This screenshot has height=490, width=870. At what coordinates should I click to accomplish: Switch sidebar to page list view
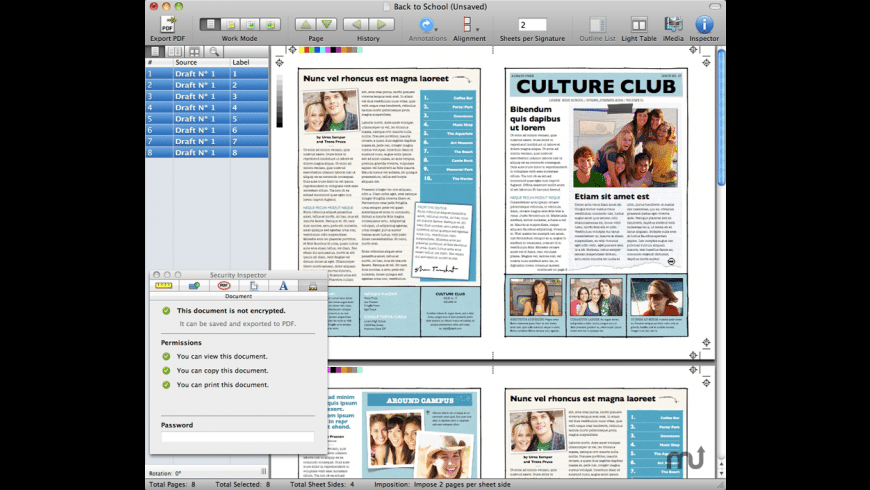click(x=155, y=52)
